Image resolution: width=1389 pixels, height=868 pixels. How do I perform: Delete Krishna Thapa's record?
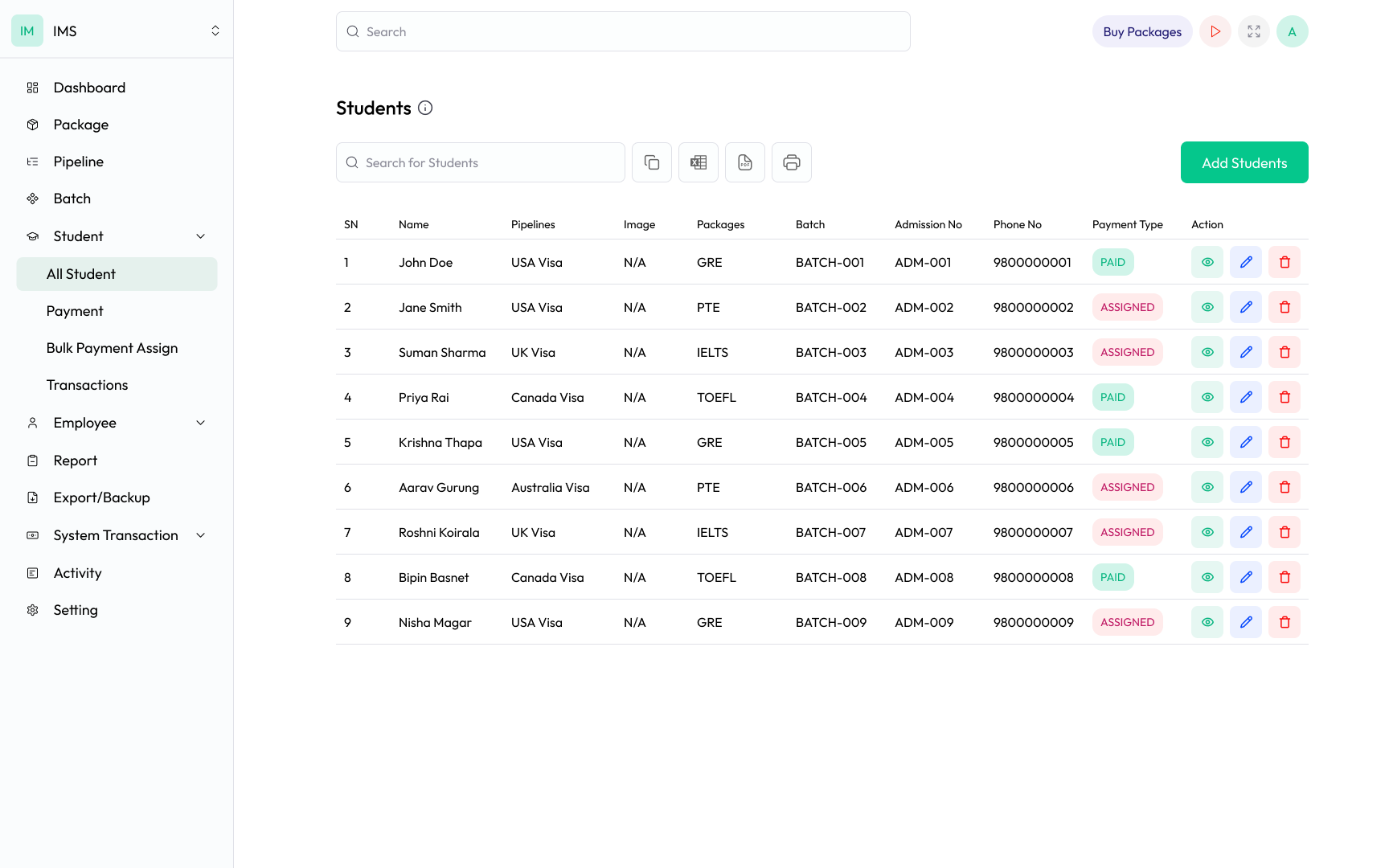click(x=1285, y=442)
